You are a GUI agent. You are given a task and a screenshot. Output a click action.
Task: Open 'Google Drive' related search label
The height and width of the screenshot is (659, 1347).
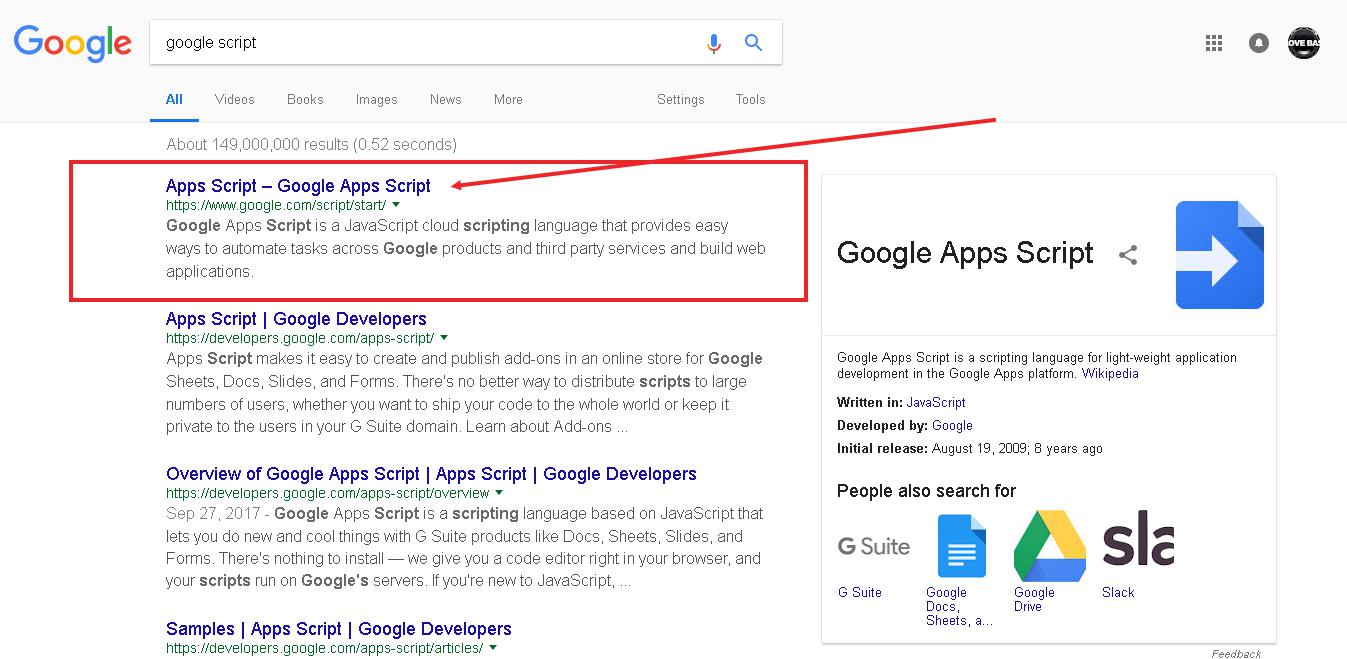[x=1035, y=599]
